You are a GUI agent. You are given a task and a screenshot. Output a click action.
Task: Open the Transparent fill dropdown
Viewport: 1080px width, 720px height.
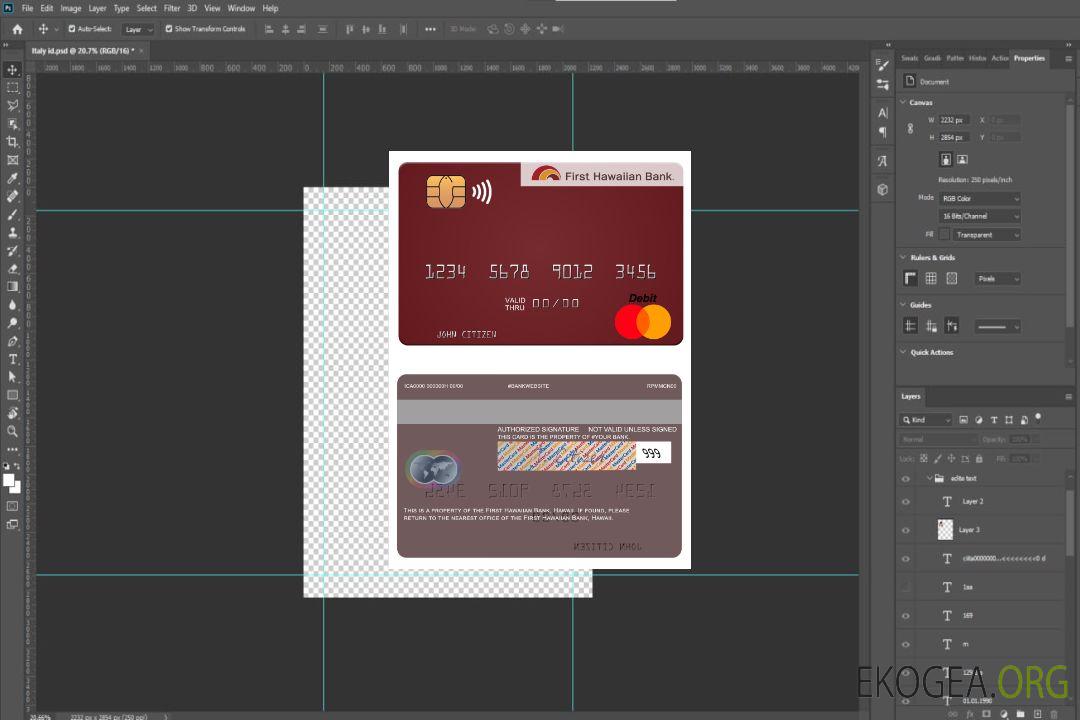coord(986,235)
